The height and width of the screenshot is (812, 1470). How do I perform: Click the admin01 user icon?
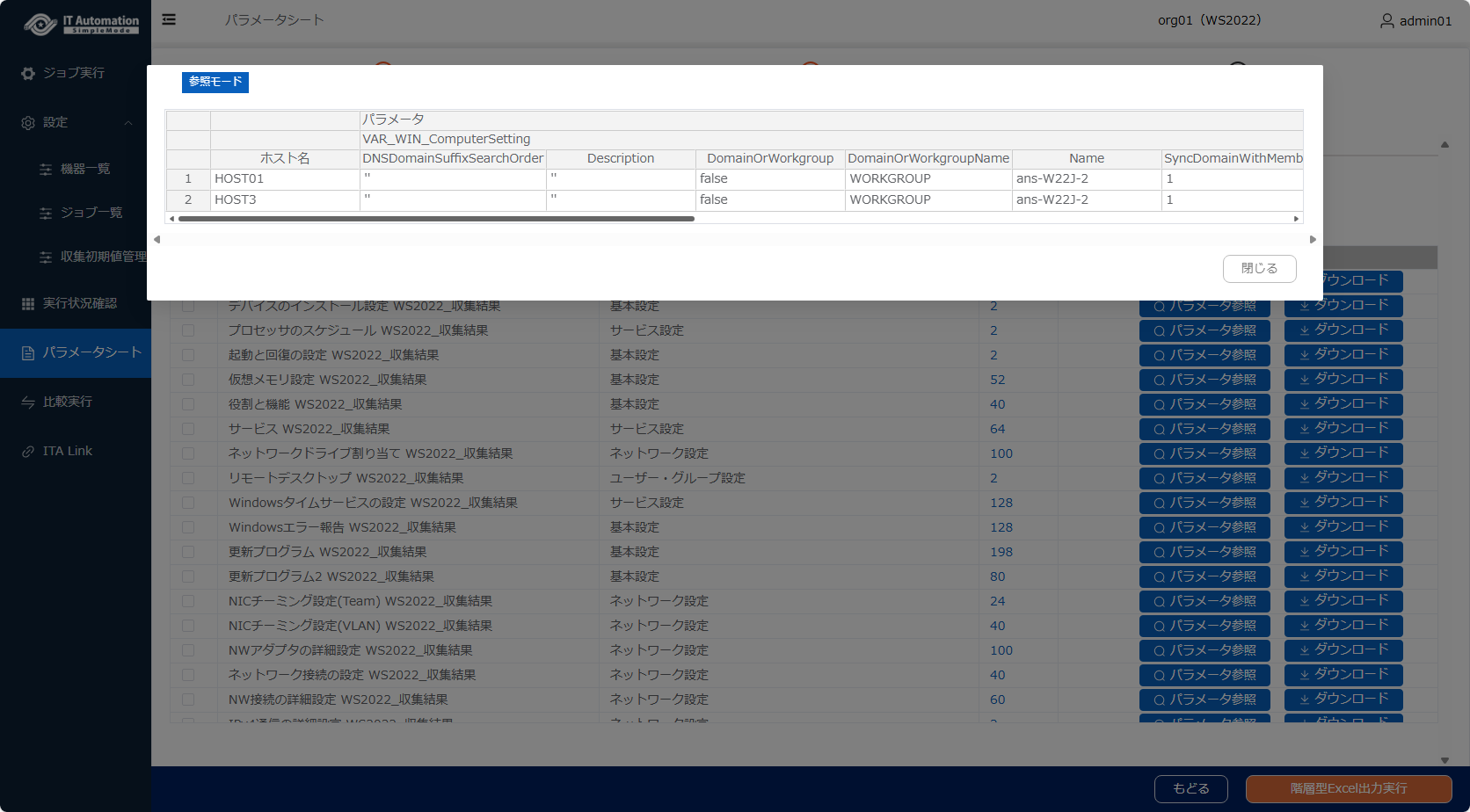coord(1386,20)
